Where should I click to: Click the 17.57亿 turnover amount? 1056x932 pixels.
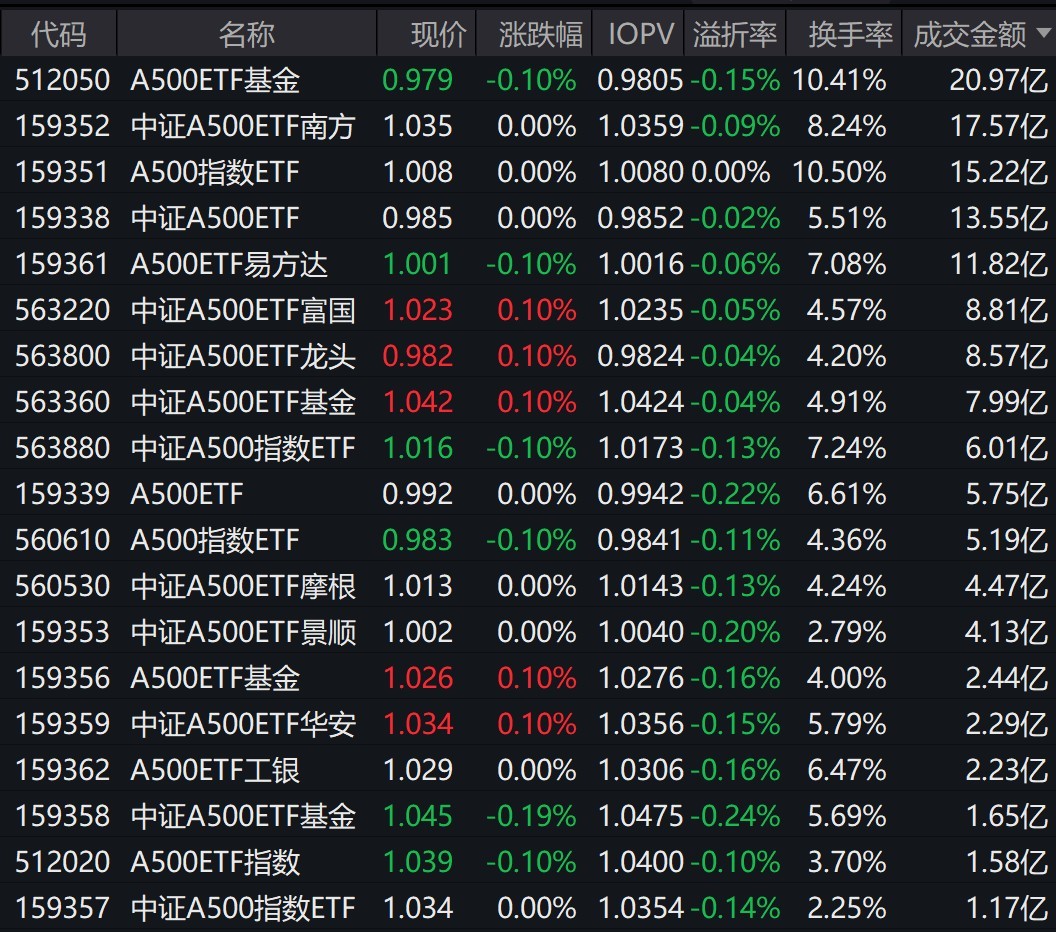tap(999, 126)
